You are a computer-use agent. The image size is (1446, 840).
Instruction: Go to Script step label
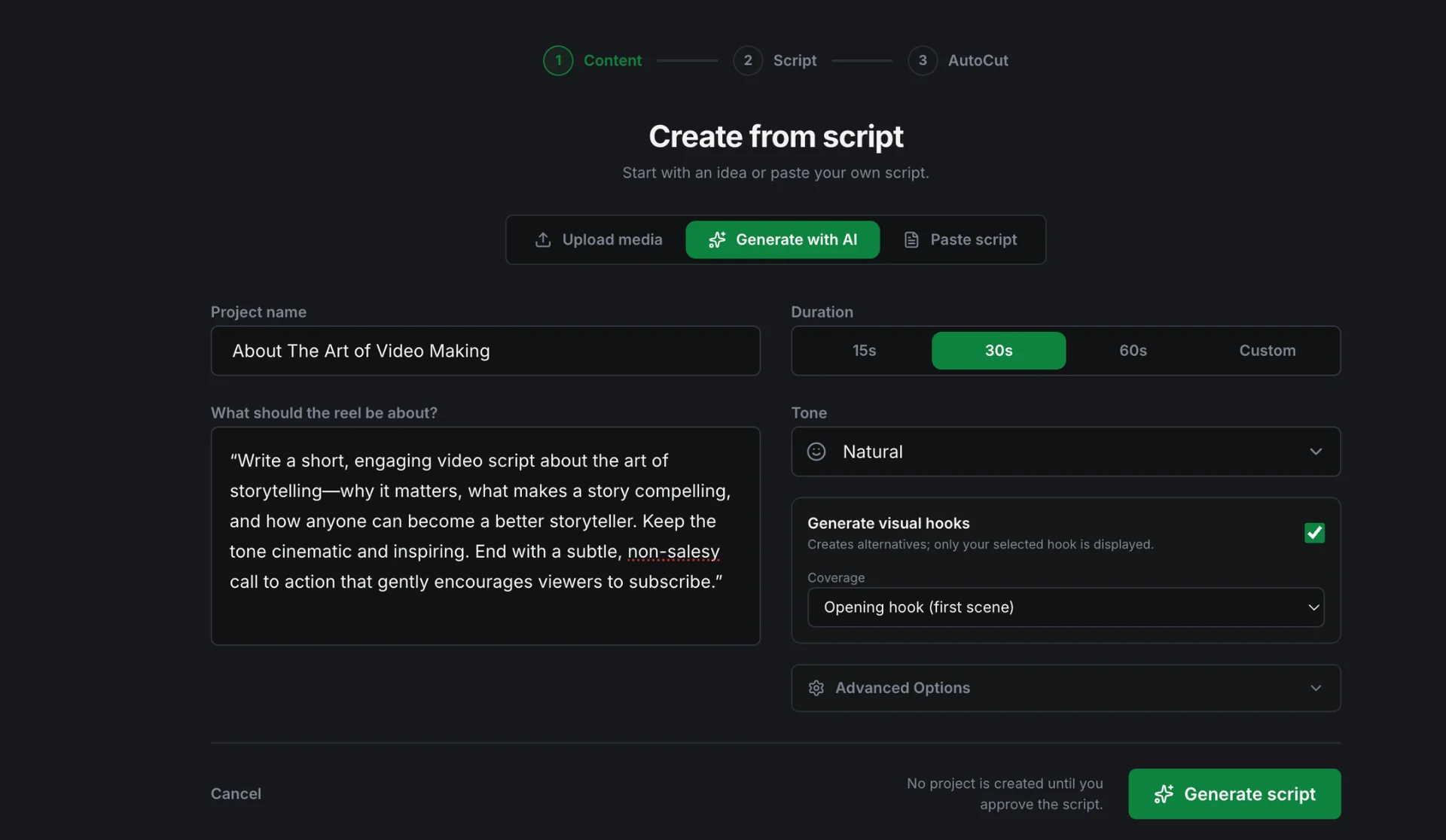[795, 60]
